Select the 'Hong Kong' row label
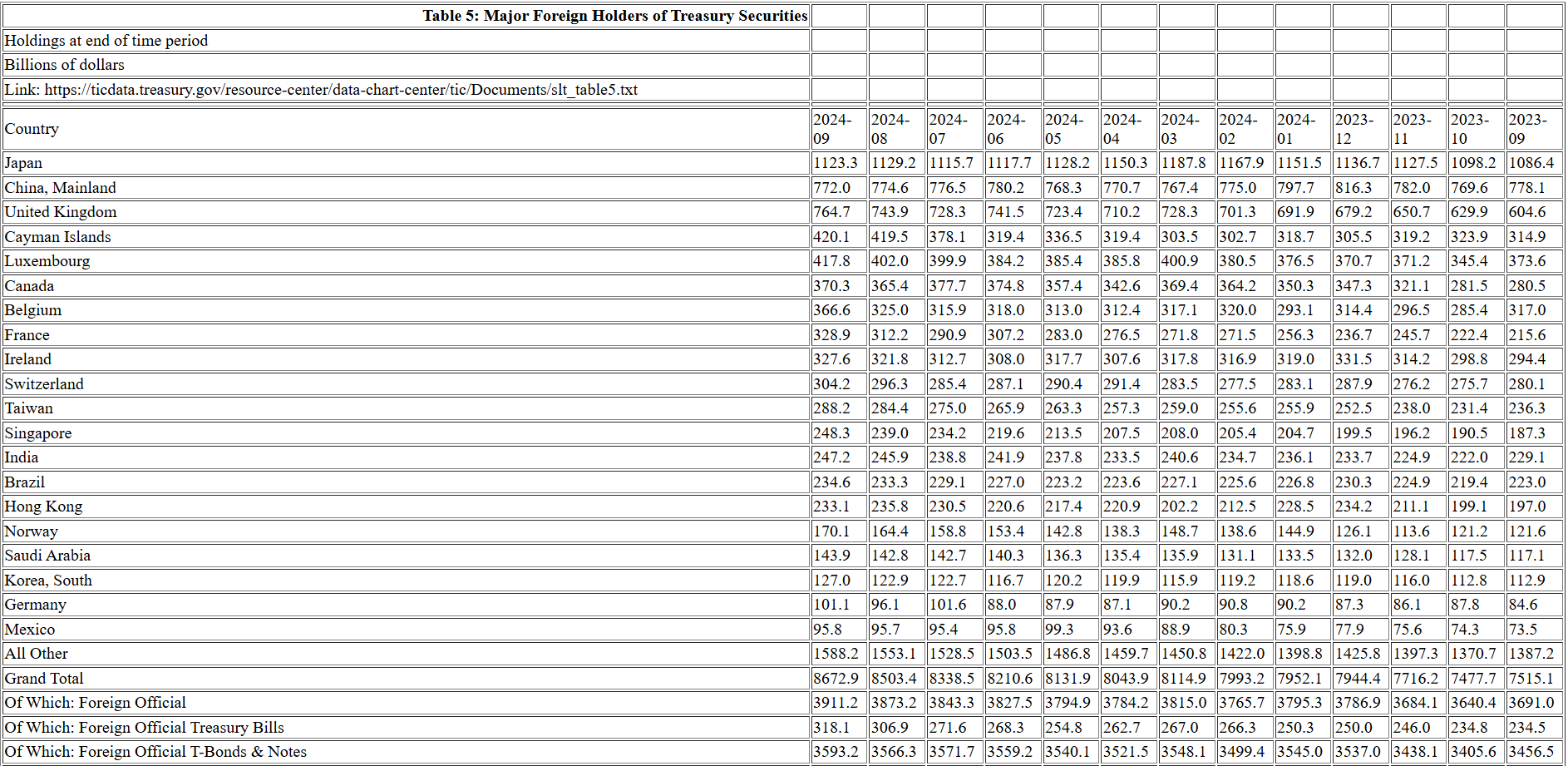Image resolution: width=1568 pixels, height=766 pixels. (43, 507)
